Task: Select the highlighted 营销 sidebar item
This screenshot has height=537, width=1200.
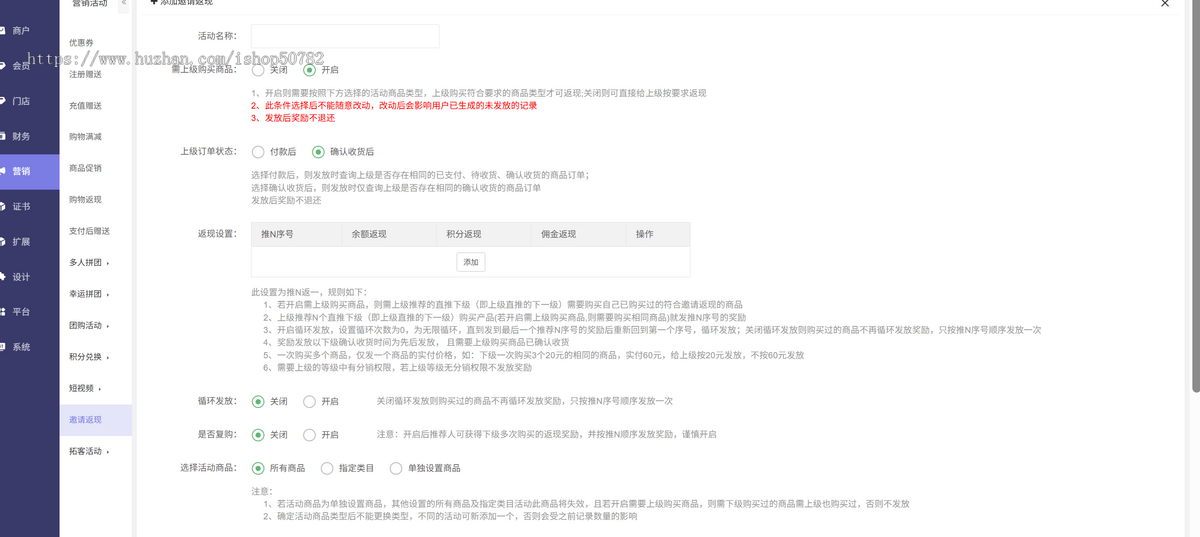Action: pyautogui.click(x=29, y=171)
